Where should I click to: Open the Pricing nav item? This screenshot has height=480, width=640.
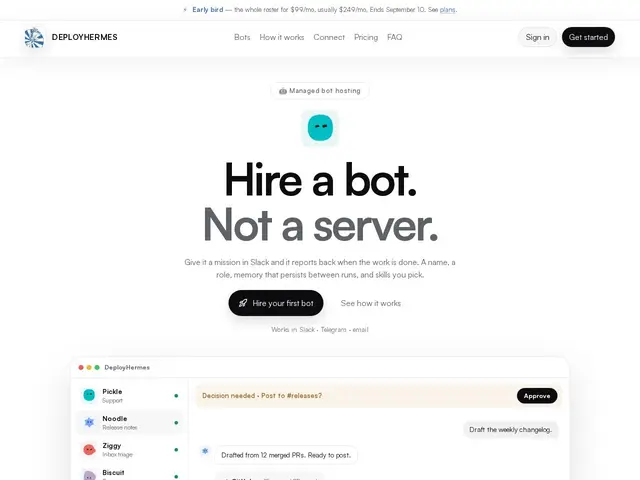(366, 37)
